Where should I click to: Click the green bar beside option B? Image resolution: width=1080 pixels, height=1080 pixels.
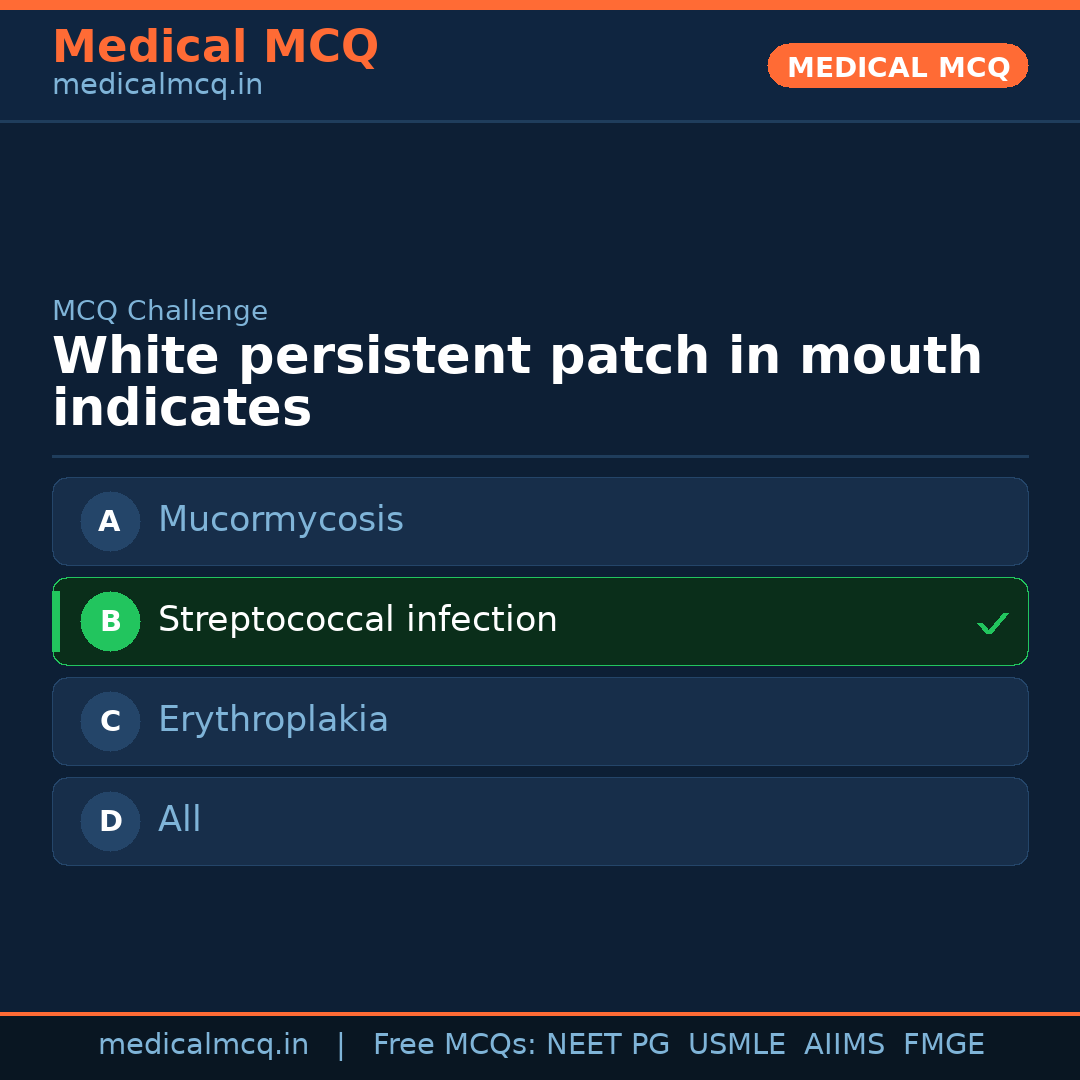coord(56,621)
